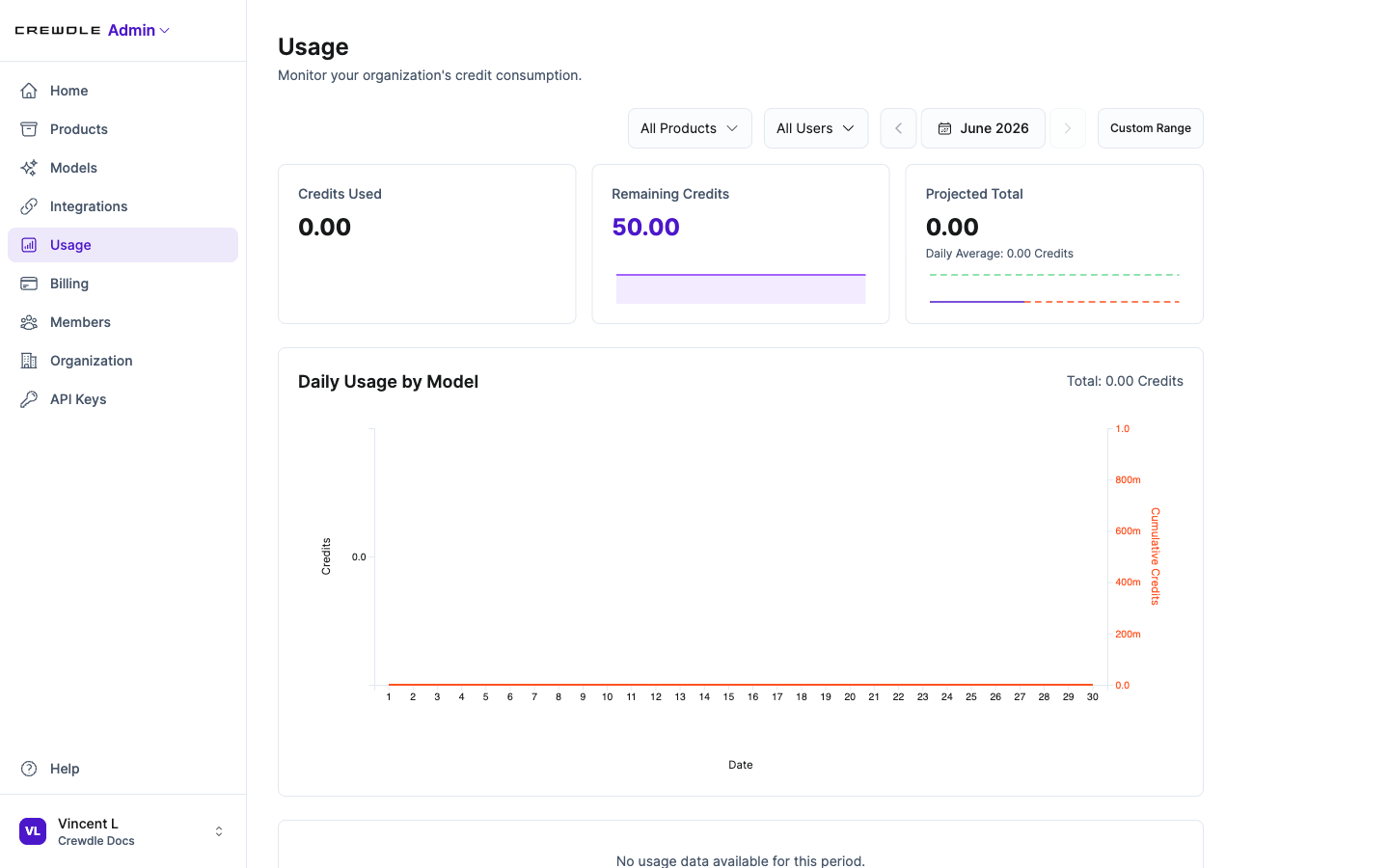The height and width of the screenshot is (868, 1389).
Task: Click the Crewdle logo
Action: coord(58,31)
